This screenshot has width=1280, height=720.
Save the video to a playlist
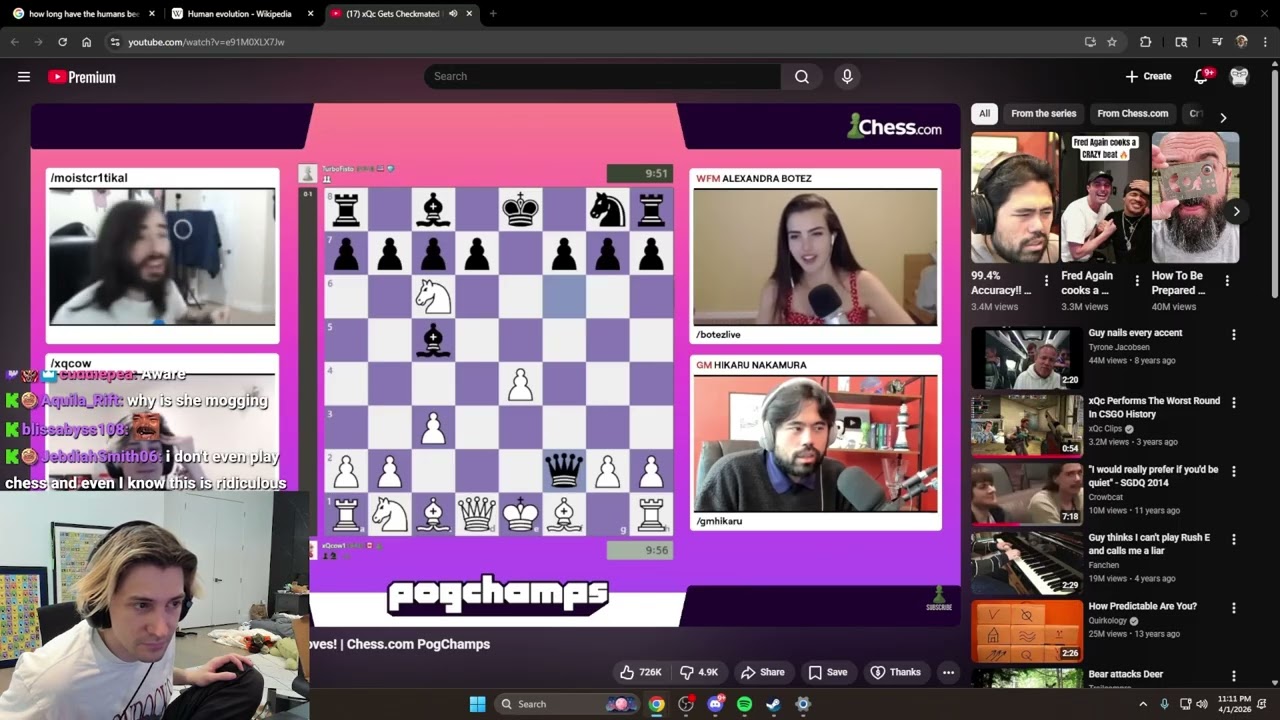(828, 672)
